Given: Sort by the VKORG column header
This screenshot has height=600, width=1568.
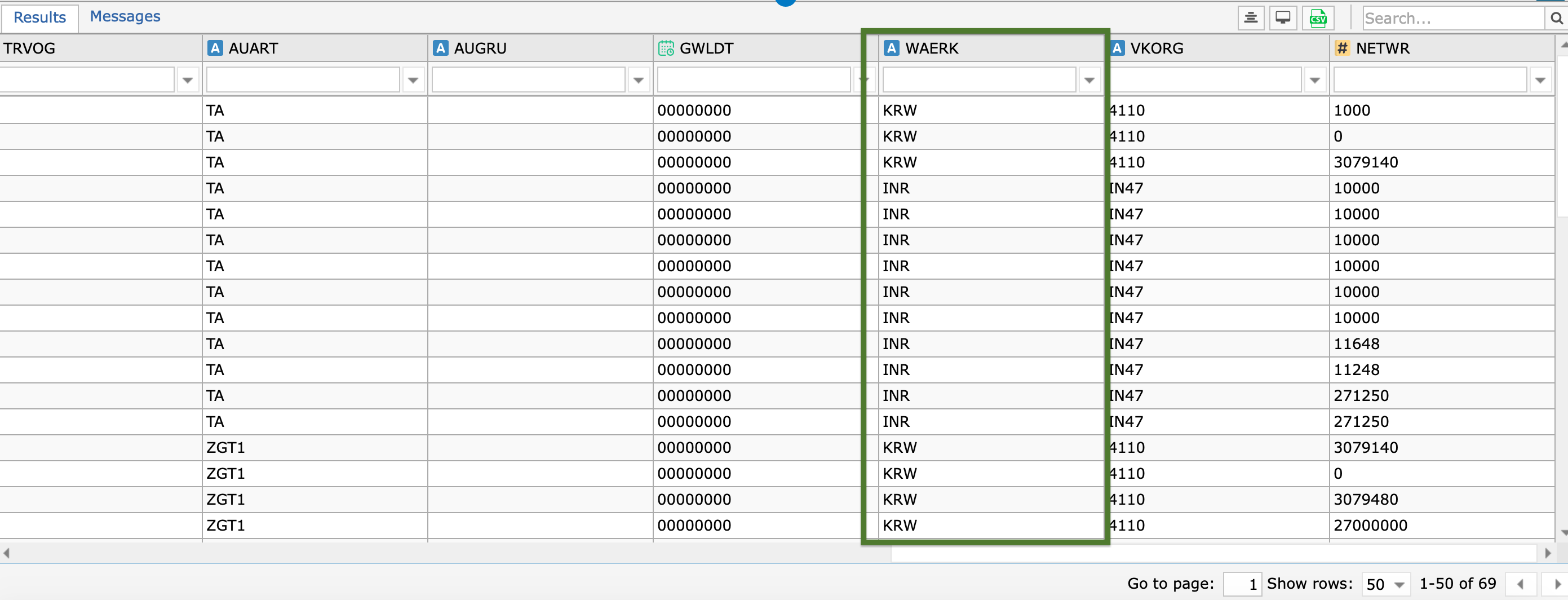Looking at the screenshot, I should coord(1219,48).
